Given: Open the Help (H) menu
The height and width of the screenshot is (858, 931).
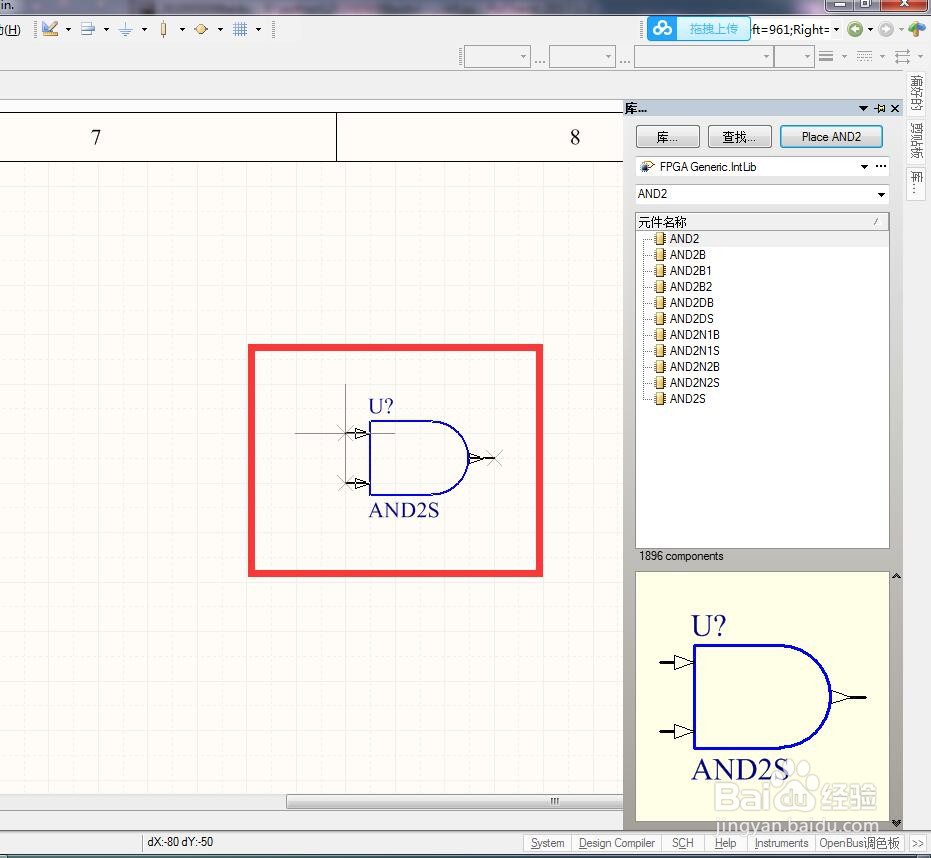Looking at the screenshot, I should click(x=10, y=30).
